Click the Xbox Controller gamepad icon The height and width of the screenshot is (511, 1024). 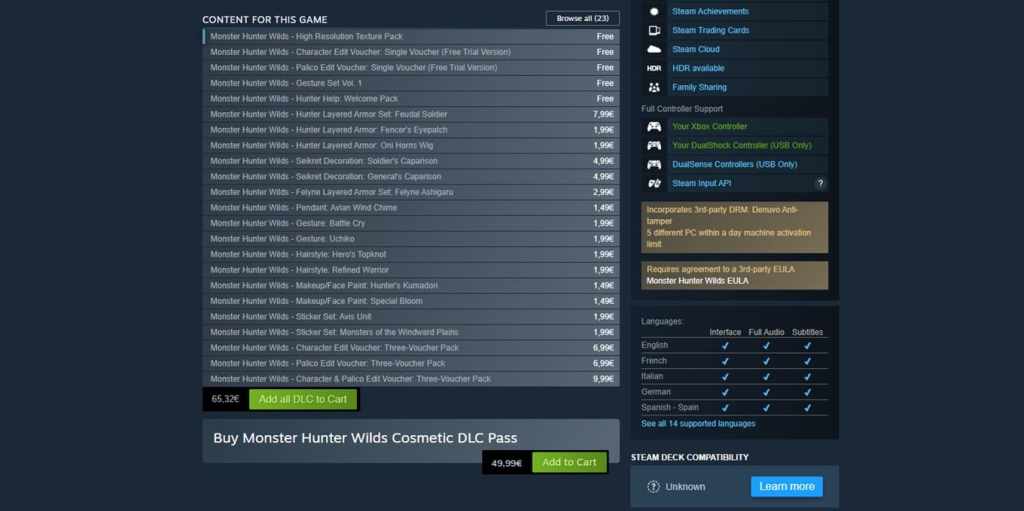[654, 127]
